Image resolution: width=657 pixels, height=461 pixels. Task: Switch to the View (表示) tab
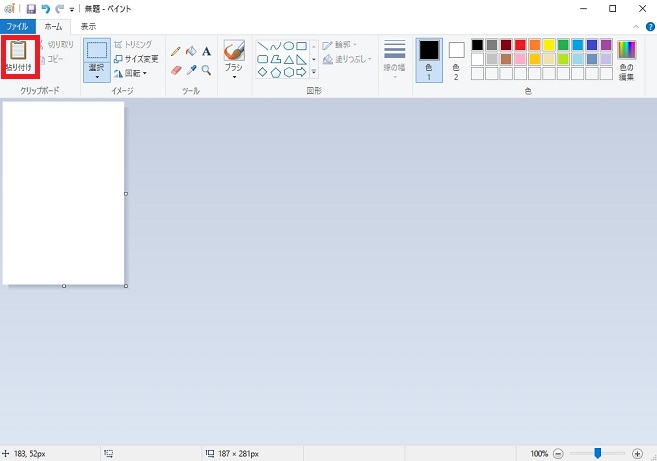pos(88,26)
